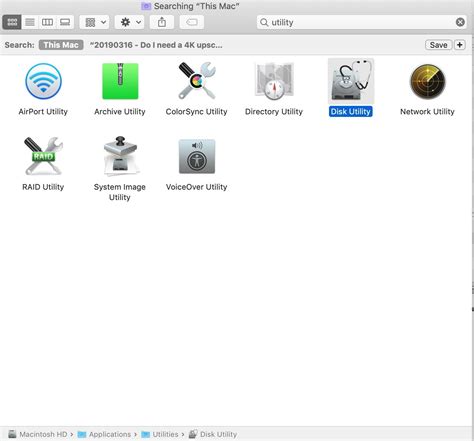Click the highlighted Disk Utility label
The image size is (474, 441).
pyautogui.click(x=351, y=112)
